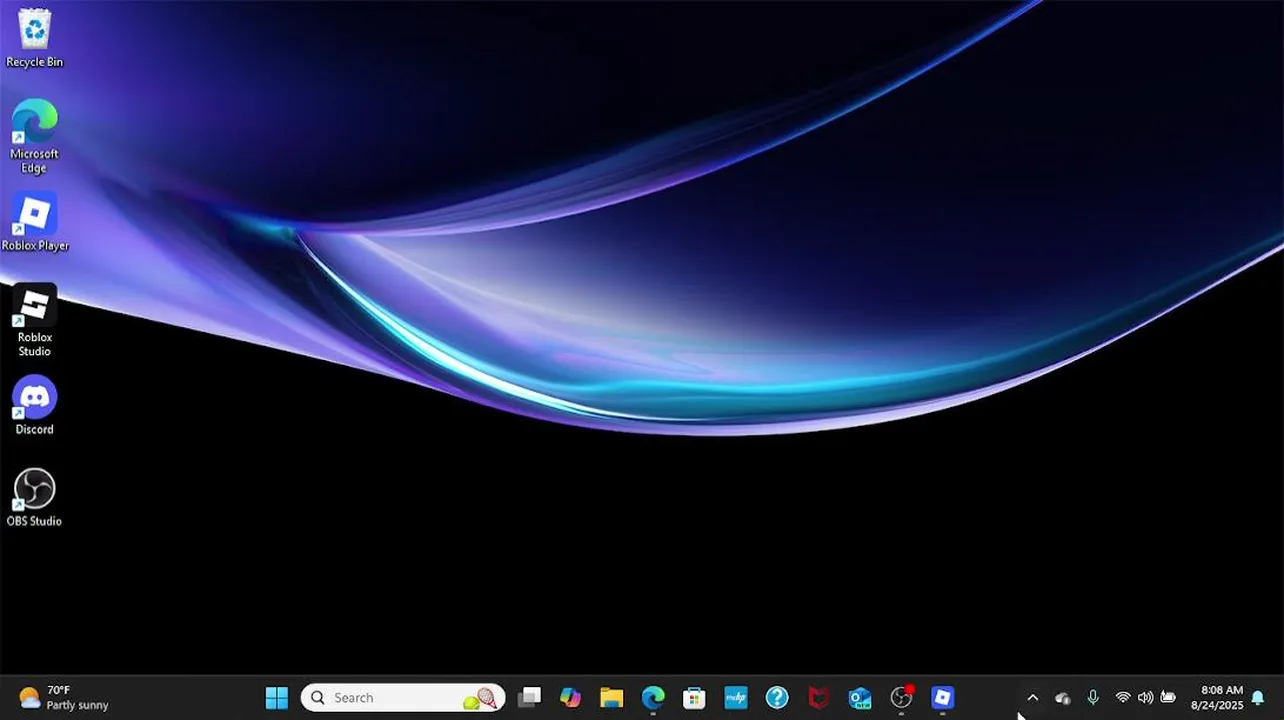The width and height of the screenshot is (1284, 720).
Task: Select the Roblox Player desktop shortcut
Action: point(35,222)
